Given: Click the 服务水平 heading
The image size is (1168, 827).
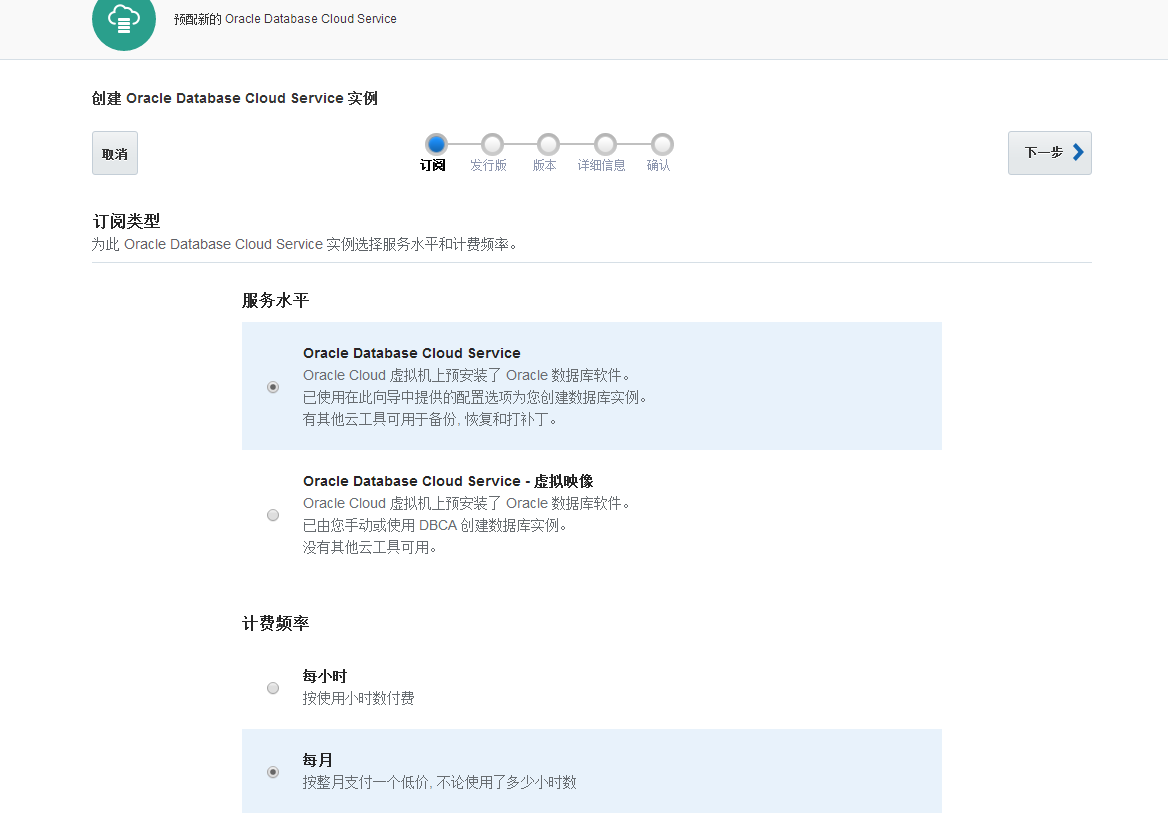Looking at the screenshot, I should (276, 300).
